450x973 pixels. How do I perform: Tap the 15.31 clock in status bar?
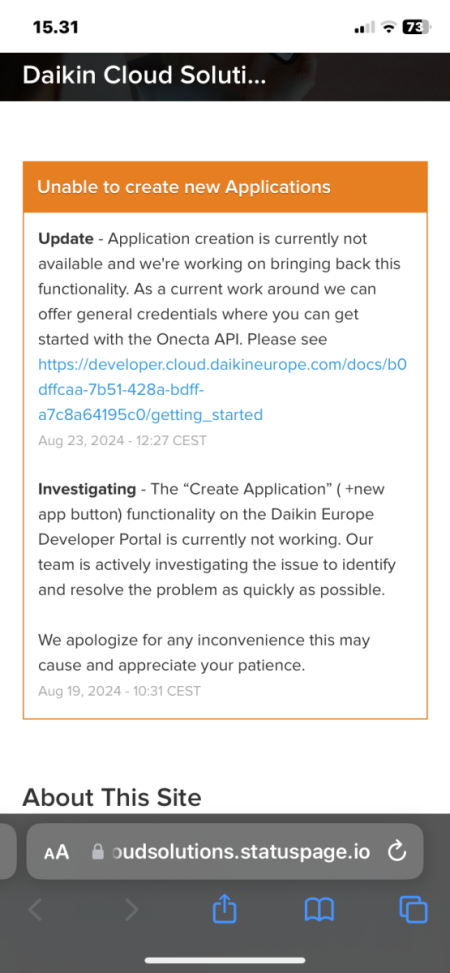click(x=56, y=27)
